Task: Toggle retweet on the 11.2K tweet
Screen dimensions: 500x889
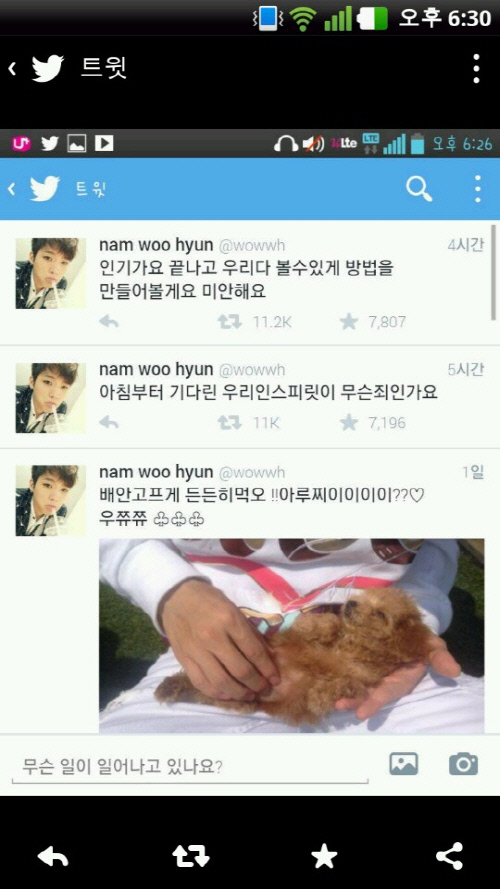Action: pos(230,322)
